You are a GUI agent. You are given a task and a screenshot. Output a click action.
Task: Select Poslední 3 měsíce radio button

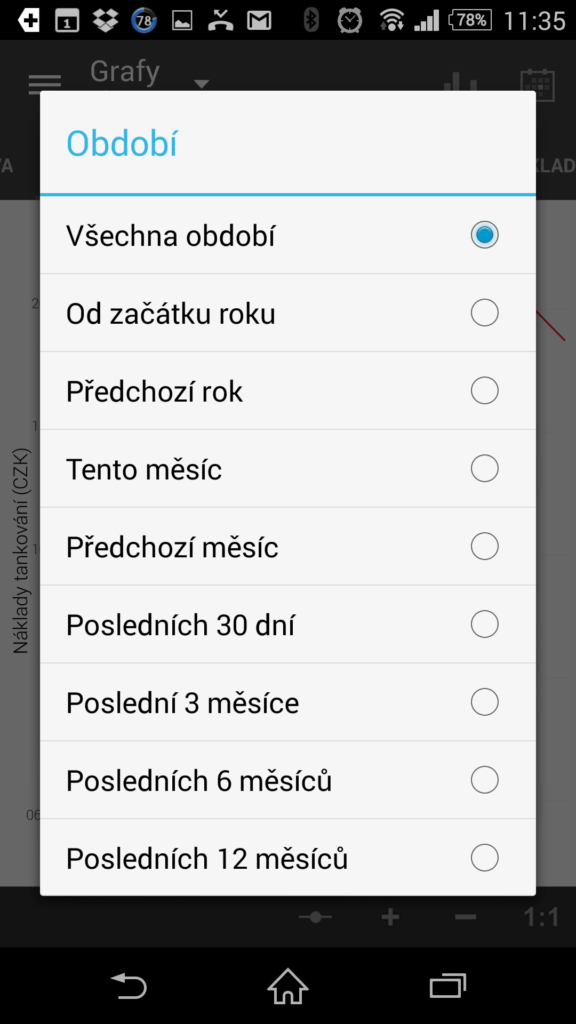[x=485, y=702]
